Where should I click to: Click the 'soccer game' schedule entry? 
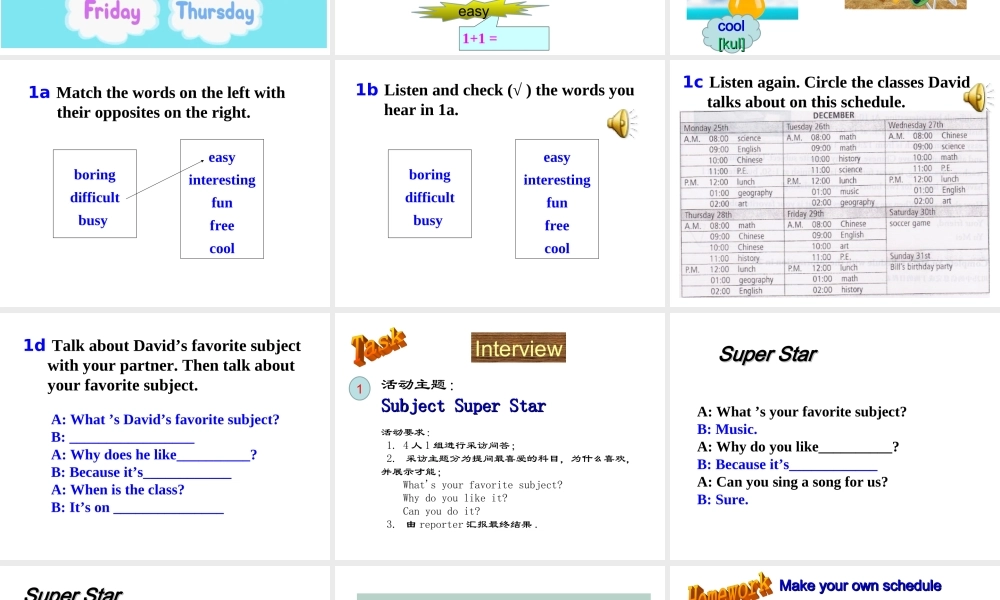coord(910,223)
